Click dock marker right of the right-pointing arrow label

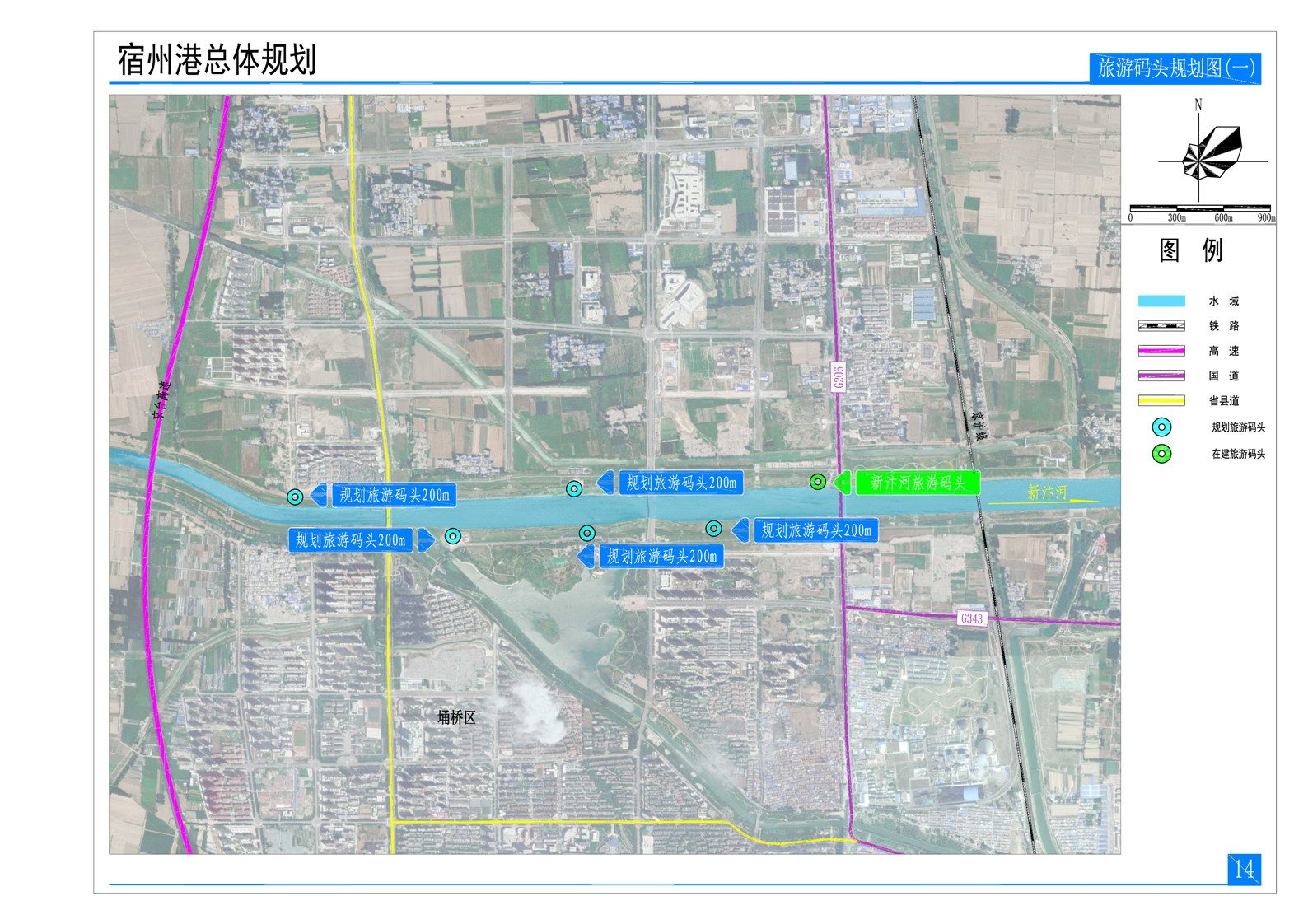click(x=452, y=536)
